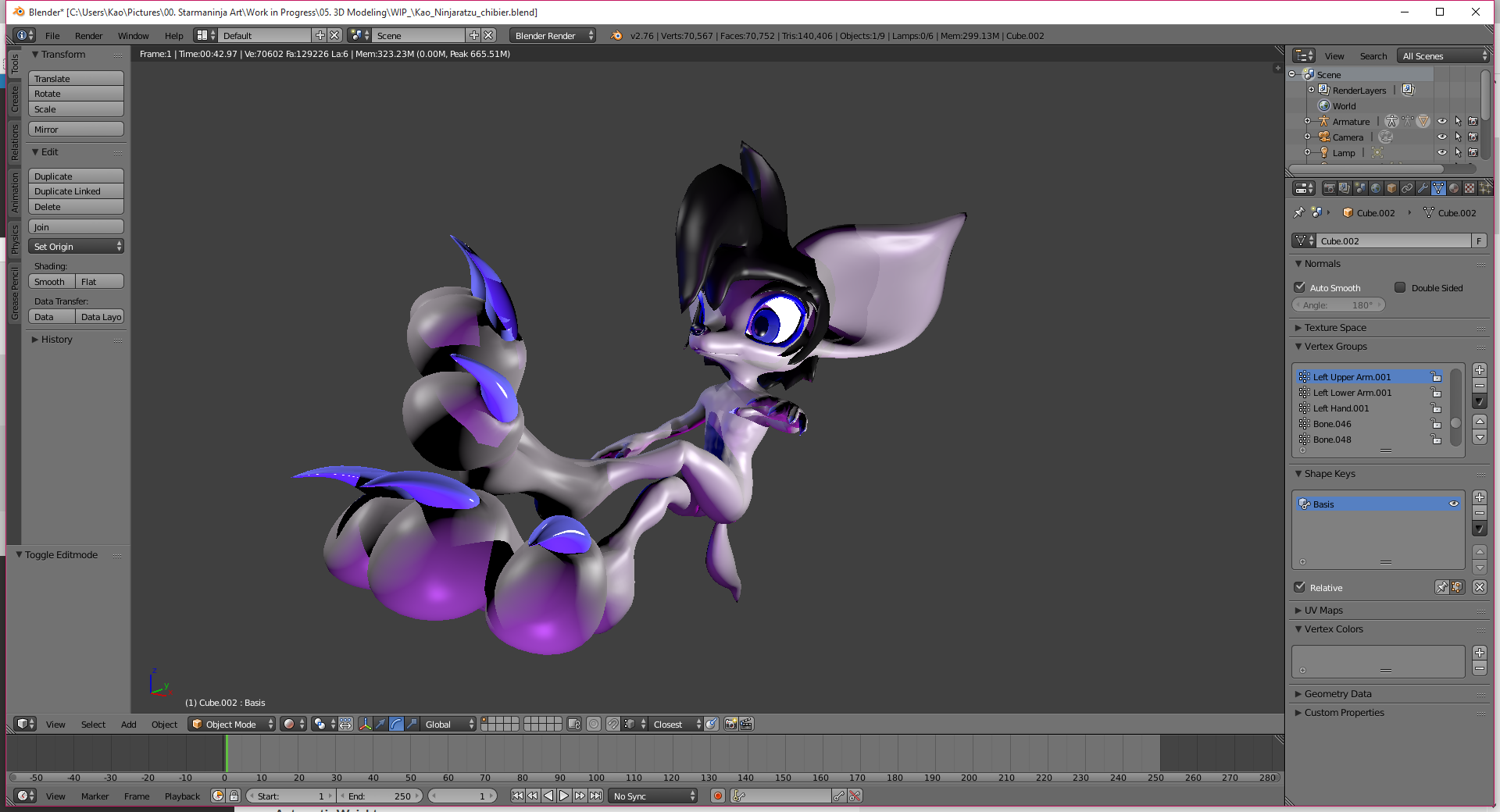
Task: Toggle the Basis shape key visibility eye
Action: (1454, 504)
